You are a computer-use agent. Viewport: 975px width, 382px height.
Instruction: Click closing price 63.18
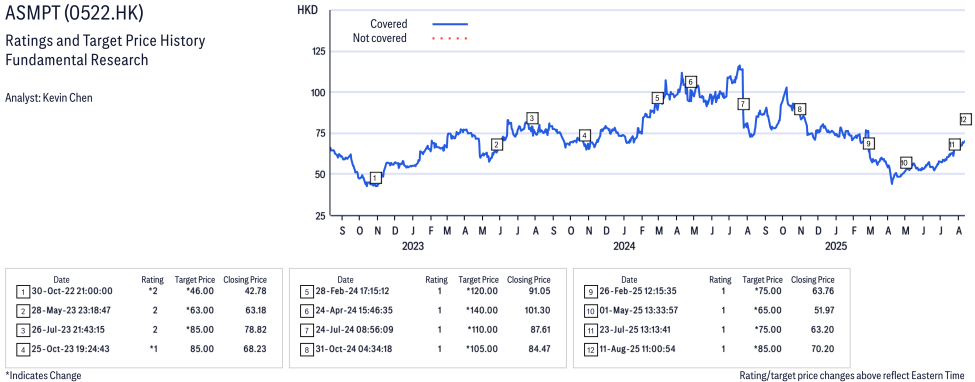255,310
